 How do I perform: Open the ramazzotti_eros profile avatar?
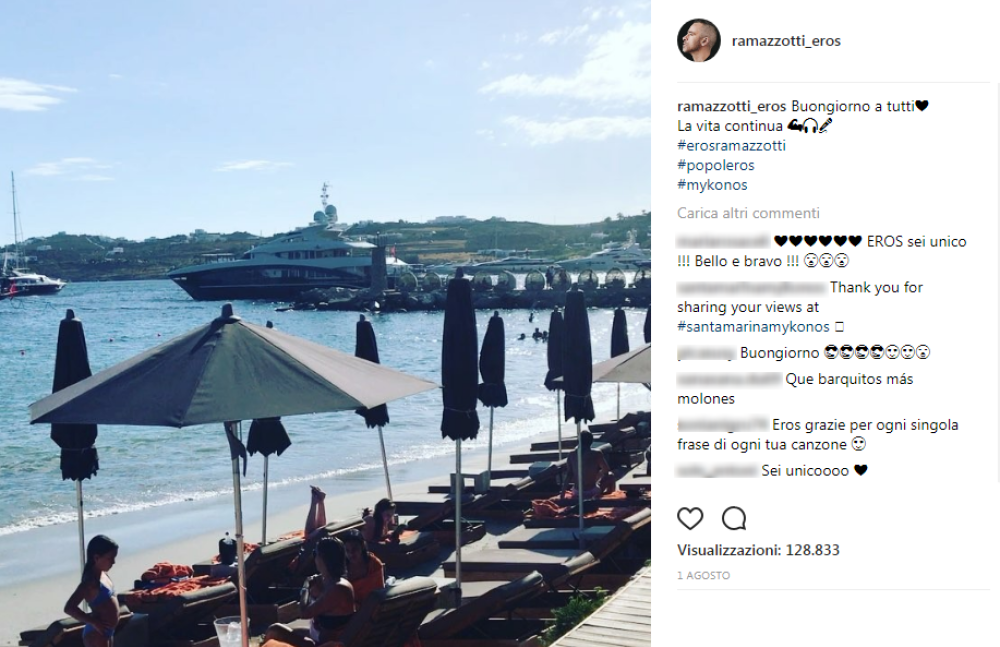pyautogui.click(x=698, y=40)
